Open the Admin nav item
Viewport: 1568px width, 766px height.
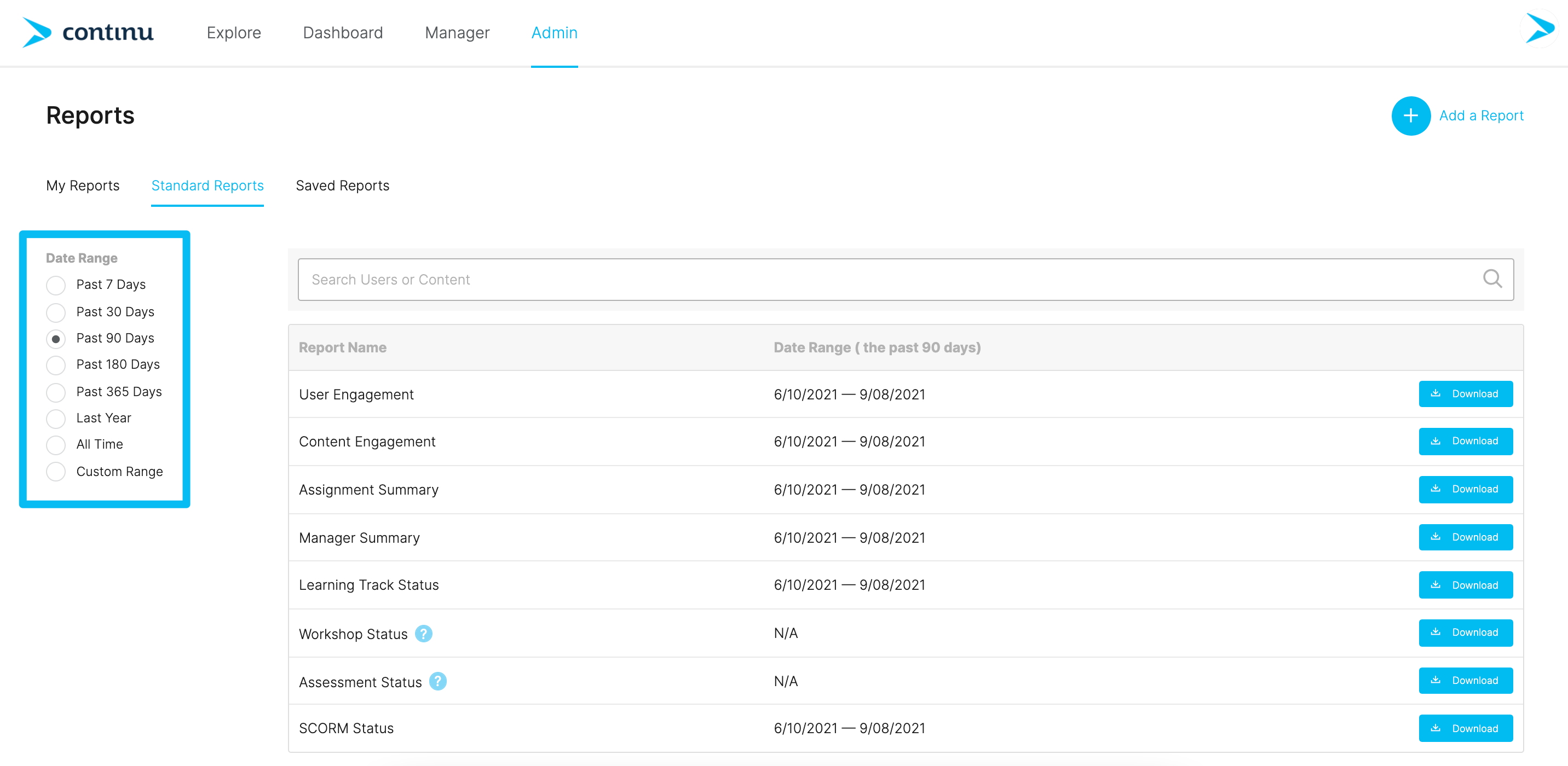[554, 33]
